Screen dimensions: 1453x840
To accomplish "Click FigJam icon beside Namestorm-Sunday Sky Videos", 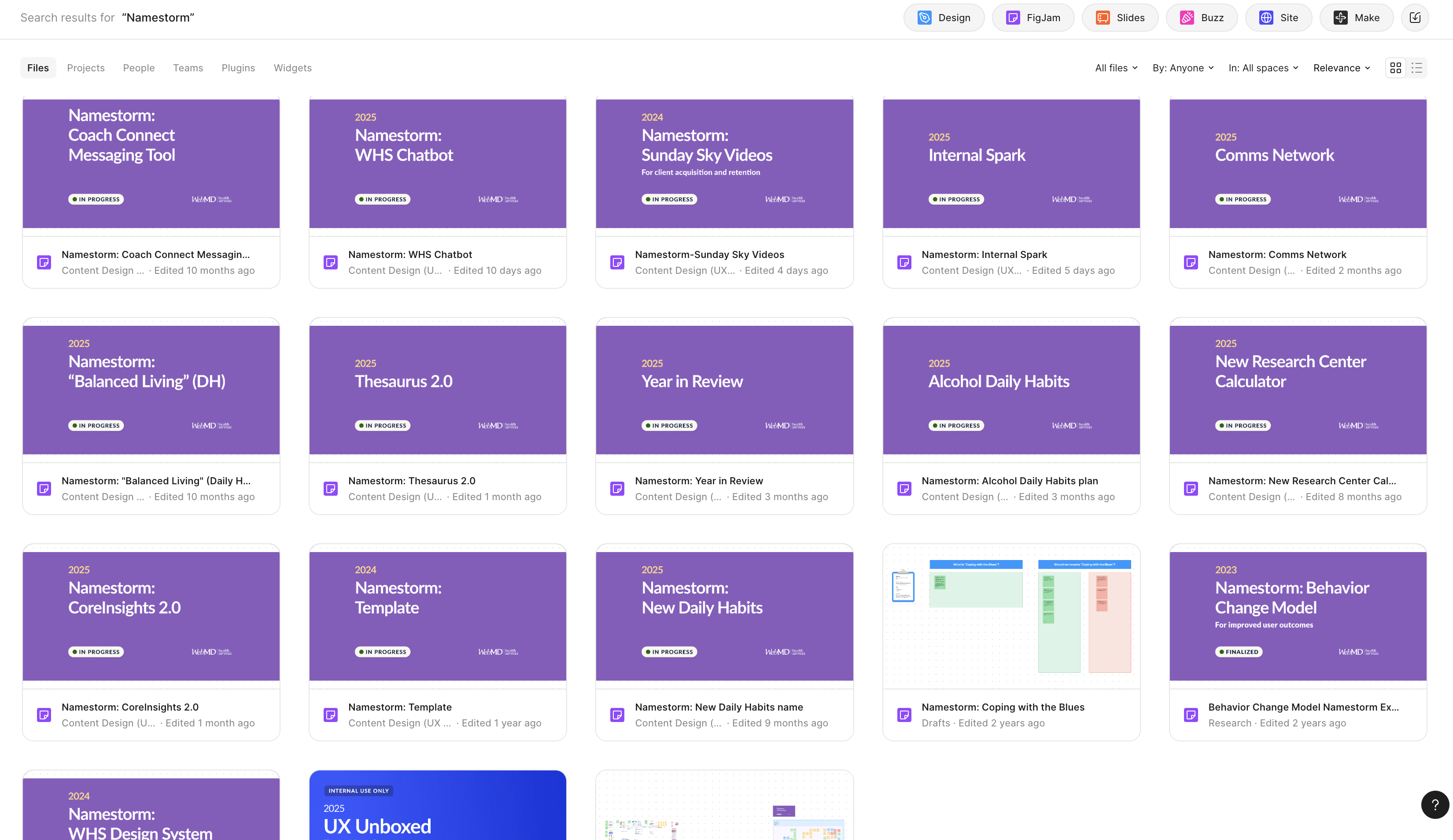I will click(617, 263).
